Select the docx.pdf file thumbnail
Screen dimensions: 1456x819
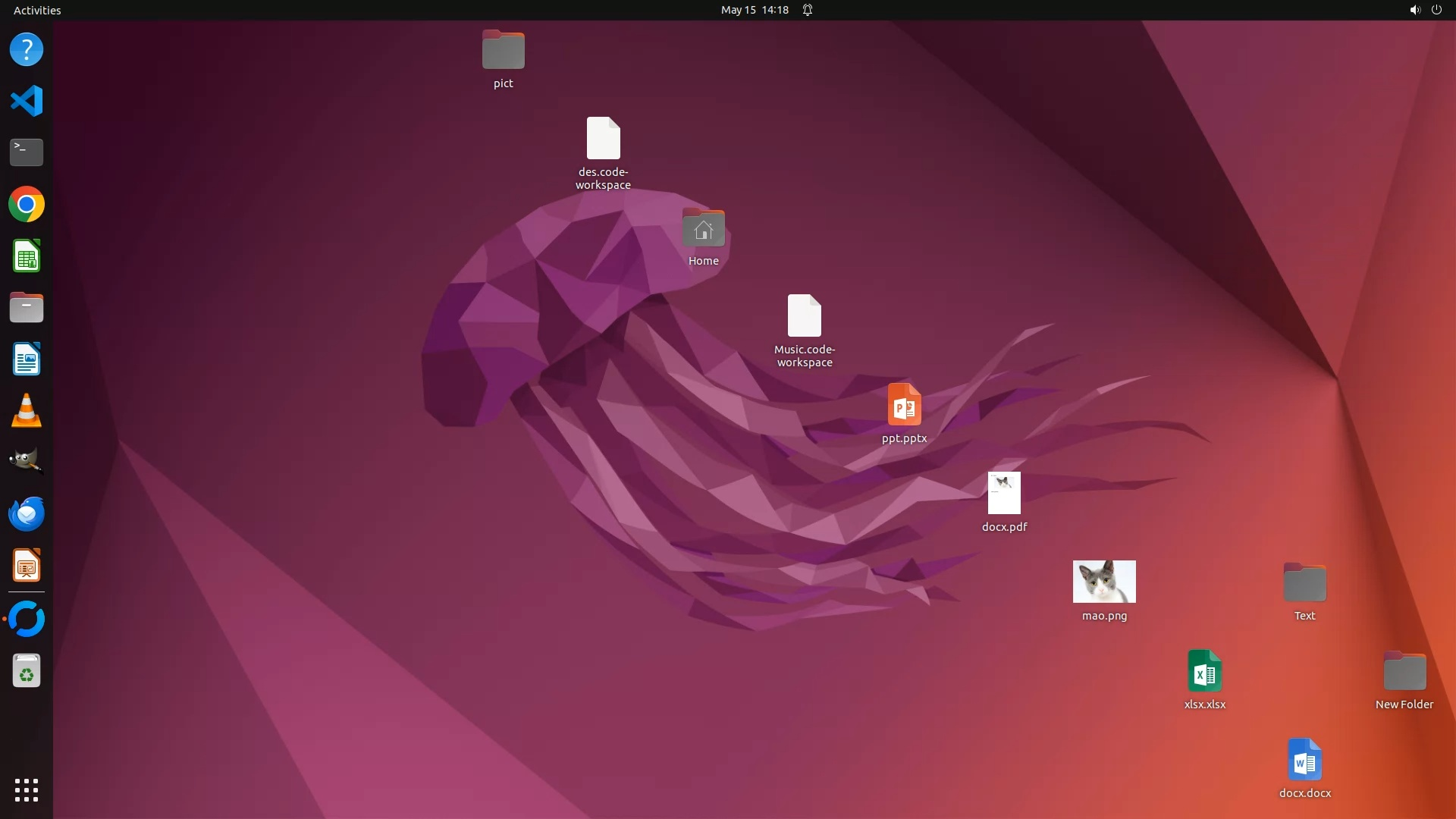(1004, 493)
